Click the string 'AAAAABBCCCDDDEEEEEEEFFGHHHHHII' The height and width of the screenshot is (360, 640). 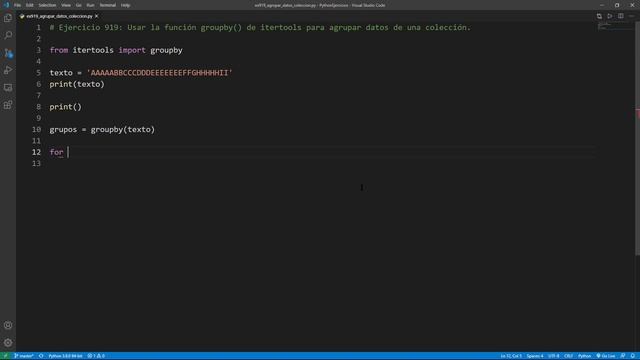[x=159, y=73]
